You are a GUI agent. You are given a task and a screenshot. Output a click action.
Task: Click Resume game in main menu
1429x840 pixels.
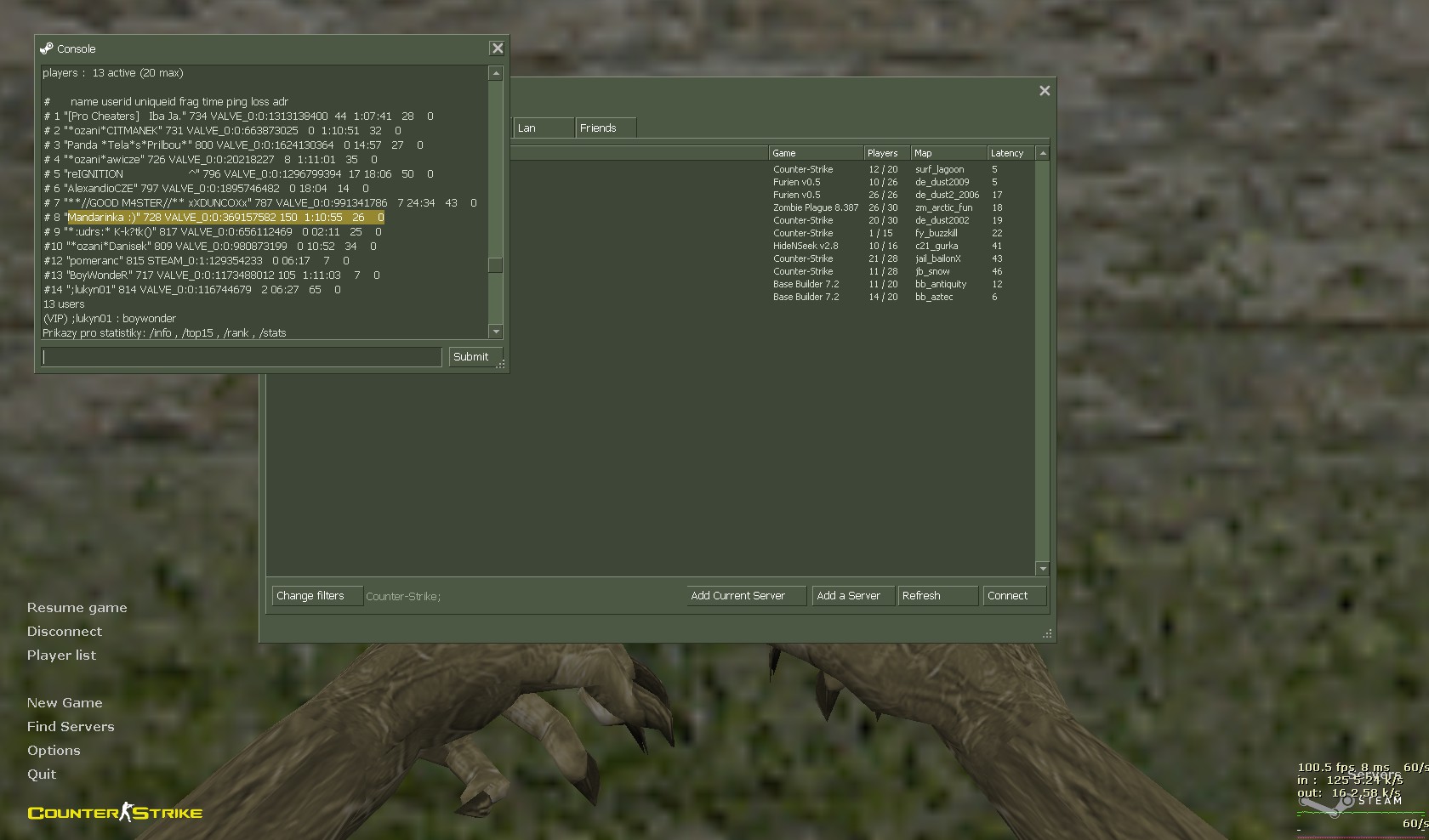click(77, 608)
